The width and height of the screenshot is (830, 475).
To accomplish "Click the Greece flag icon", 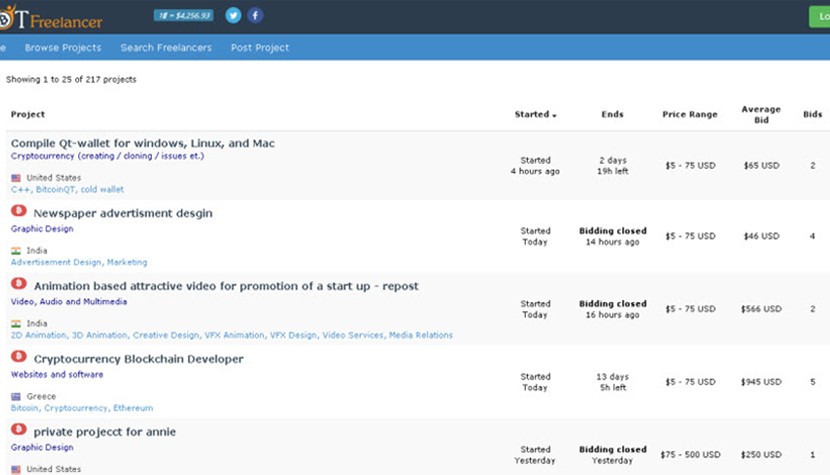I will 16,396.
